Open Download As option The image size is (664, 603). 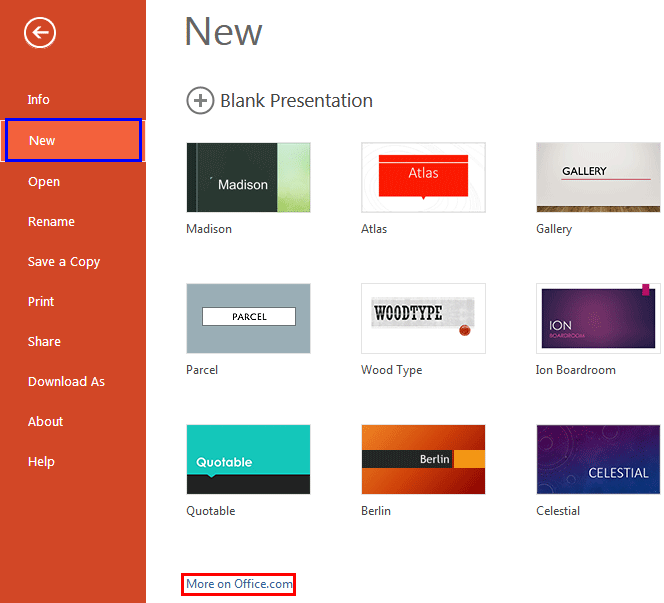click(x=66, y=382)
